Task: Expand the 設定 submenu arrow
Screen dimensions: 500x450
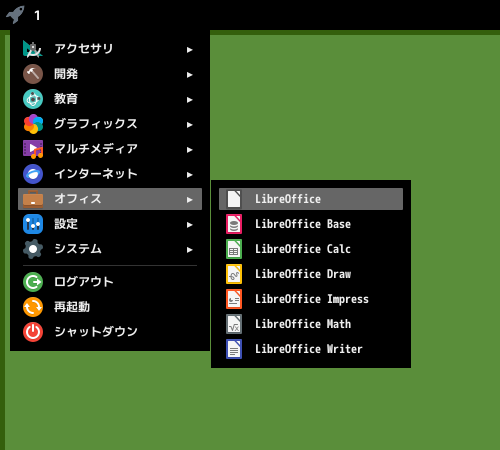Action: click(189, 225)
